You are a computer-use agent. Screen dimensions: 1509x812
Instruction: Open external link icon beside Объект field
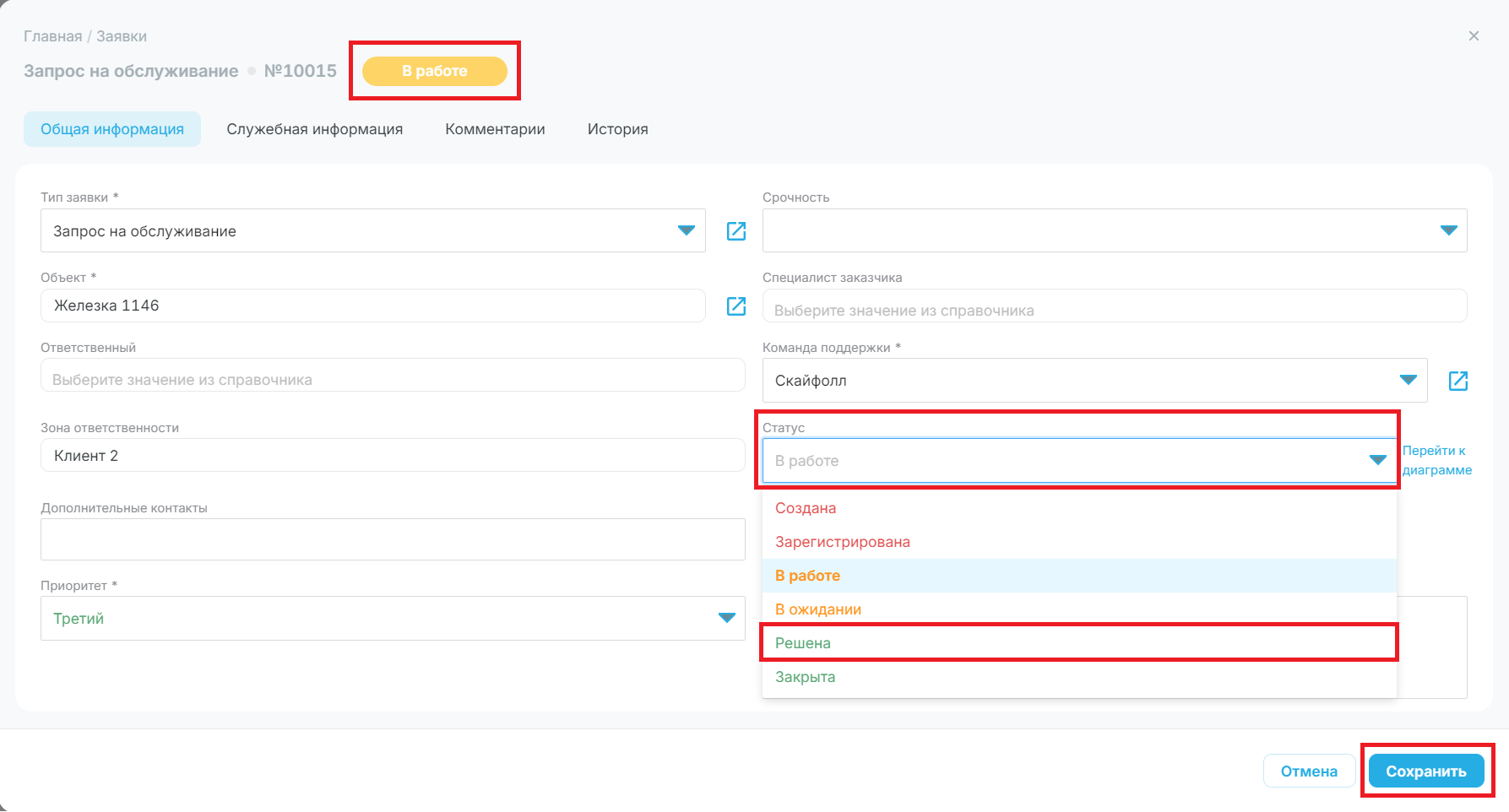tap(736, 306)
